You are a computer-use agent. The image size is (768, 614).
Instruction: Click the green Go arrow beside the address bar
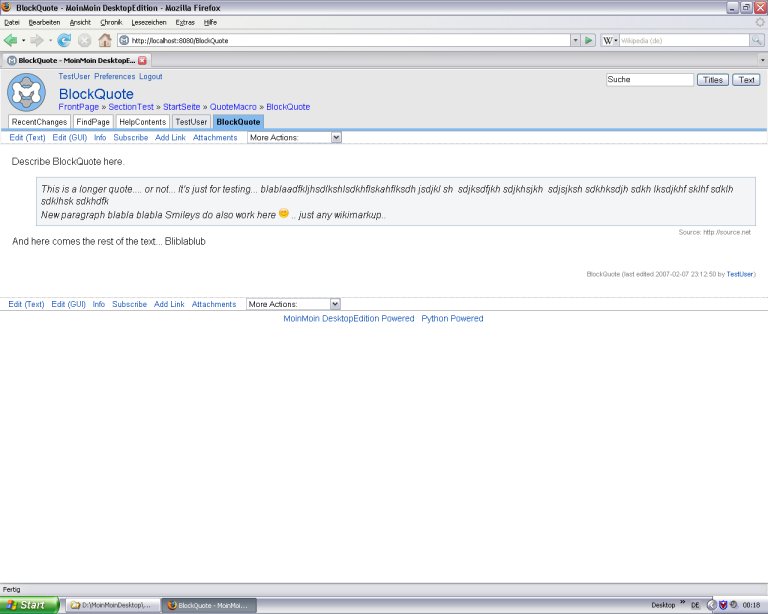pos(589,40)
